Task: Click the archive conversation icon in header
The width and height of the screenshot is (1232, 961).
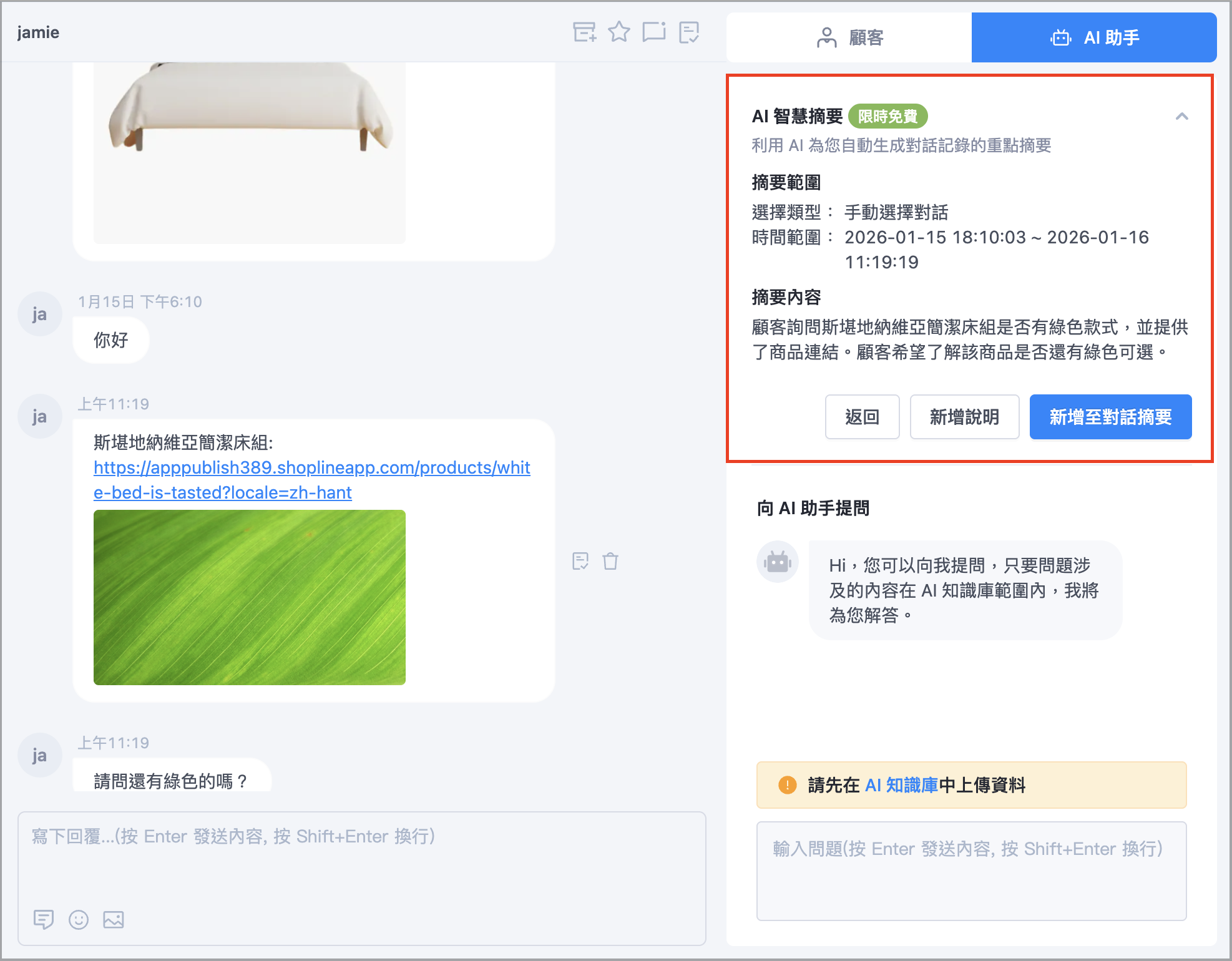Action: (x=584, y=32)
